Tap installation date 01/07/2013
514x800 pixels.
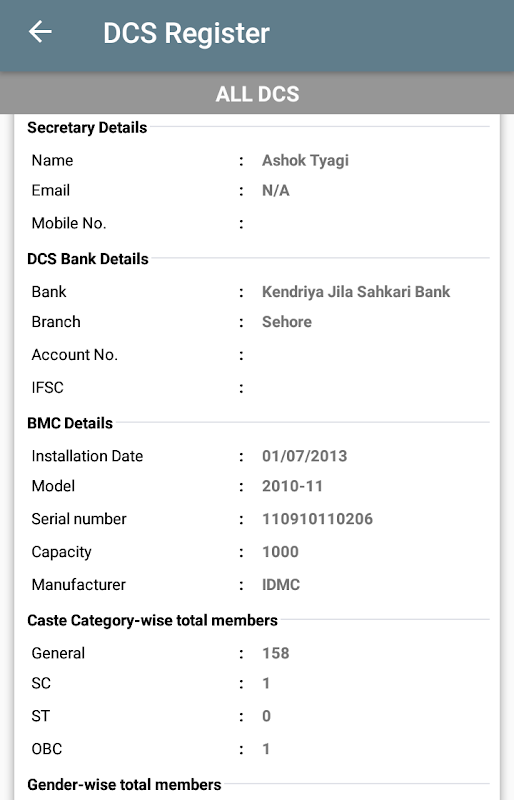[x=305, y=456]
